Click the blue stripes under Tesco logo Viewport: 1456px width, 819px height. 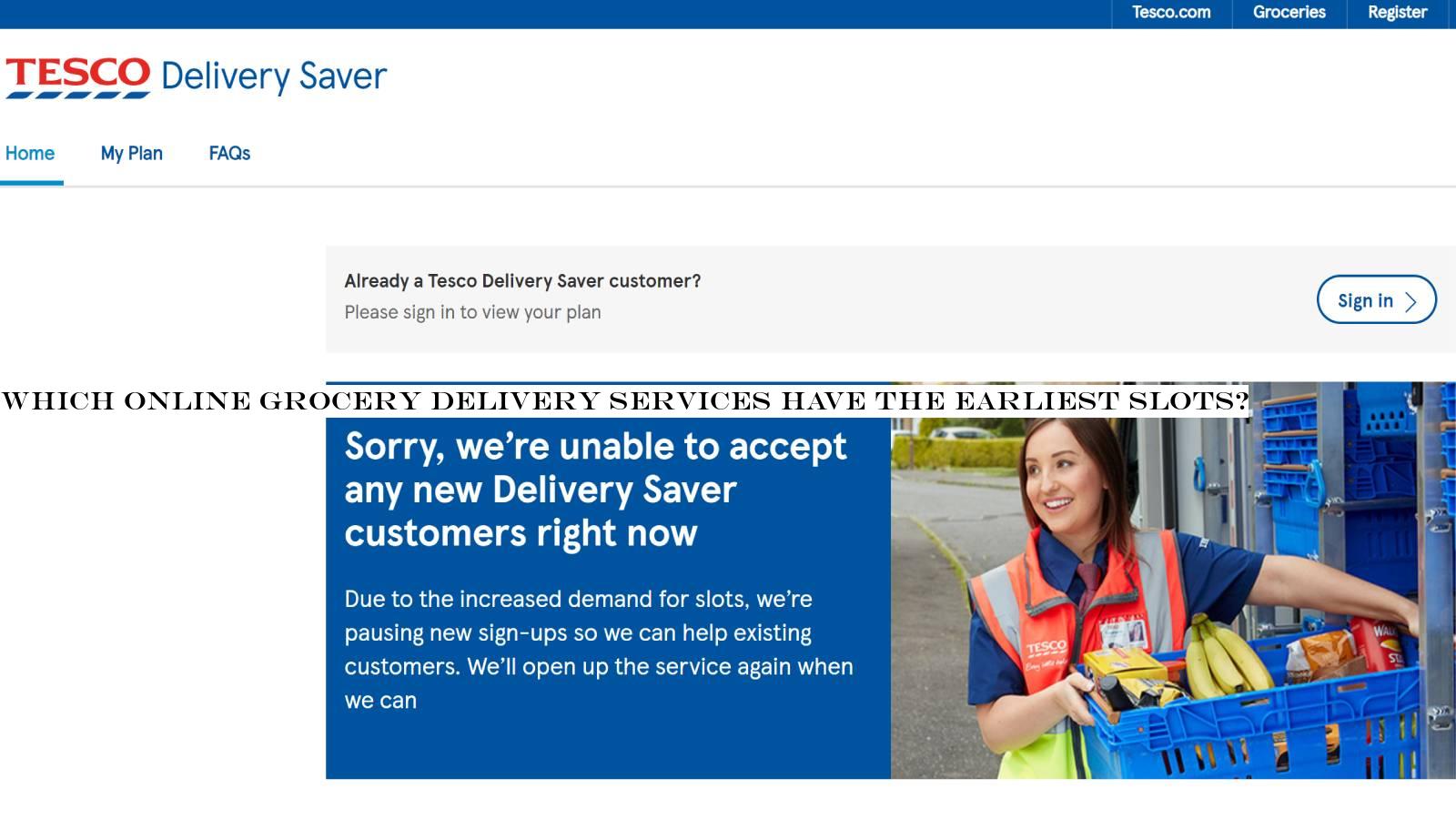click(78, 94)
